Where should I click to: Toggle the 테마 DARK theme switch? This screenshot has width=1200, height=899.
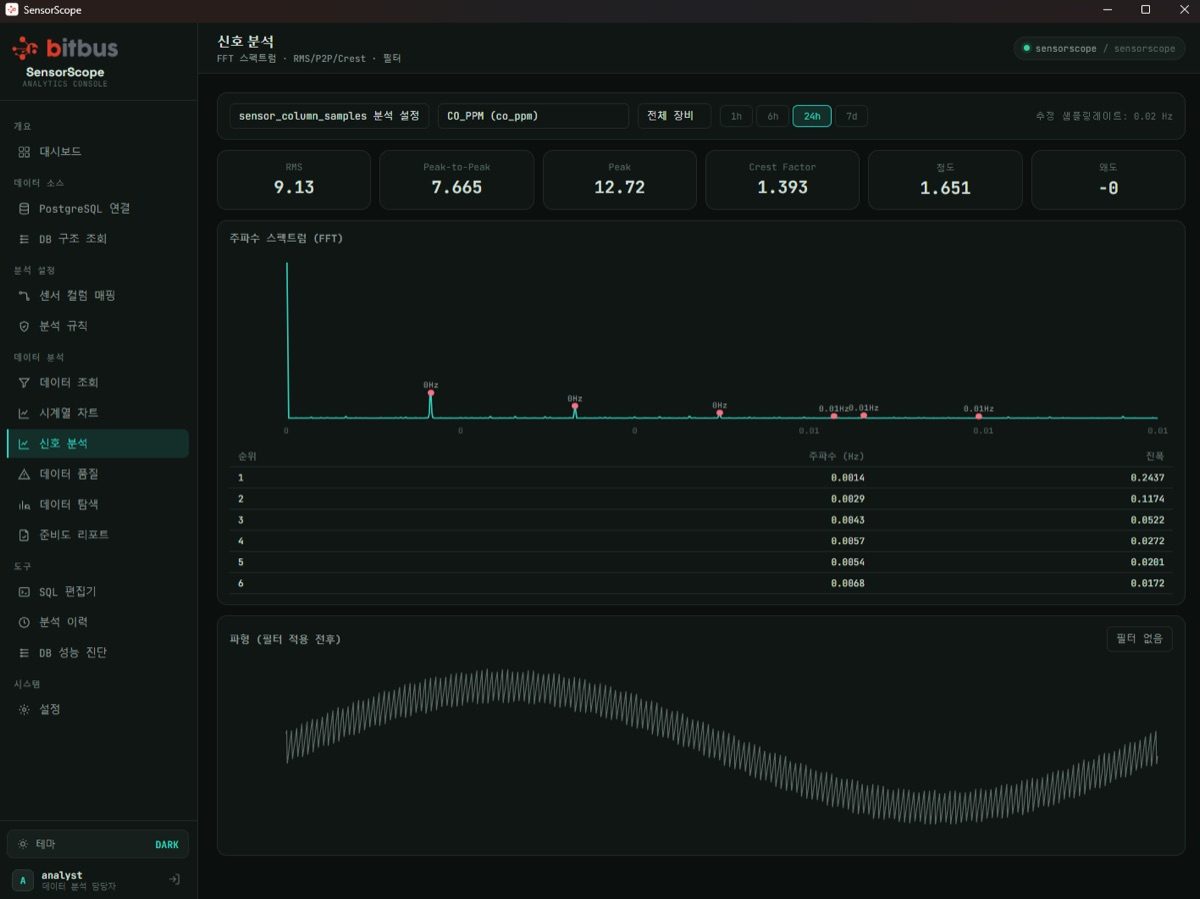coord(97,844)
